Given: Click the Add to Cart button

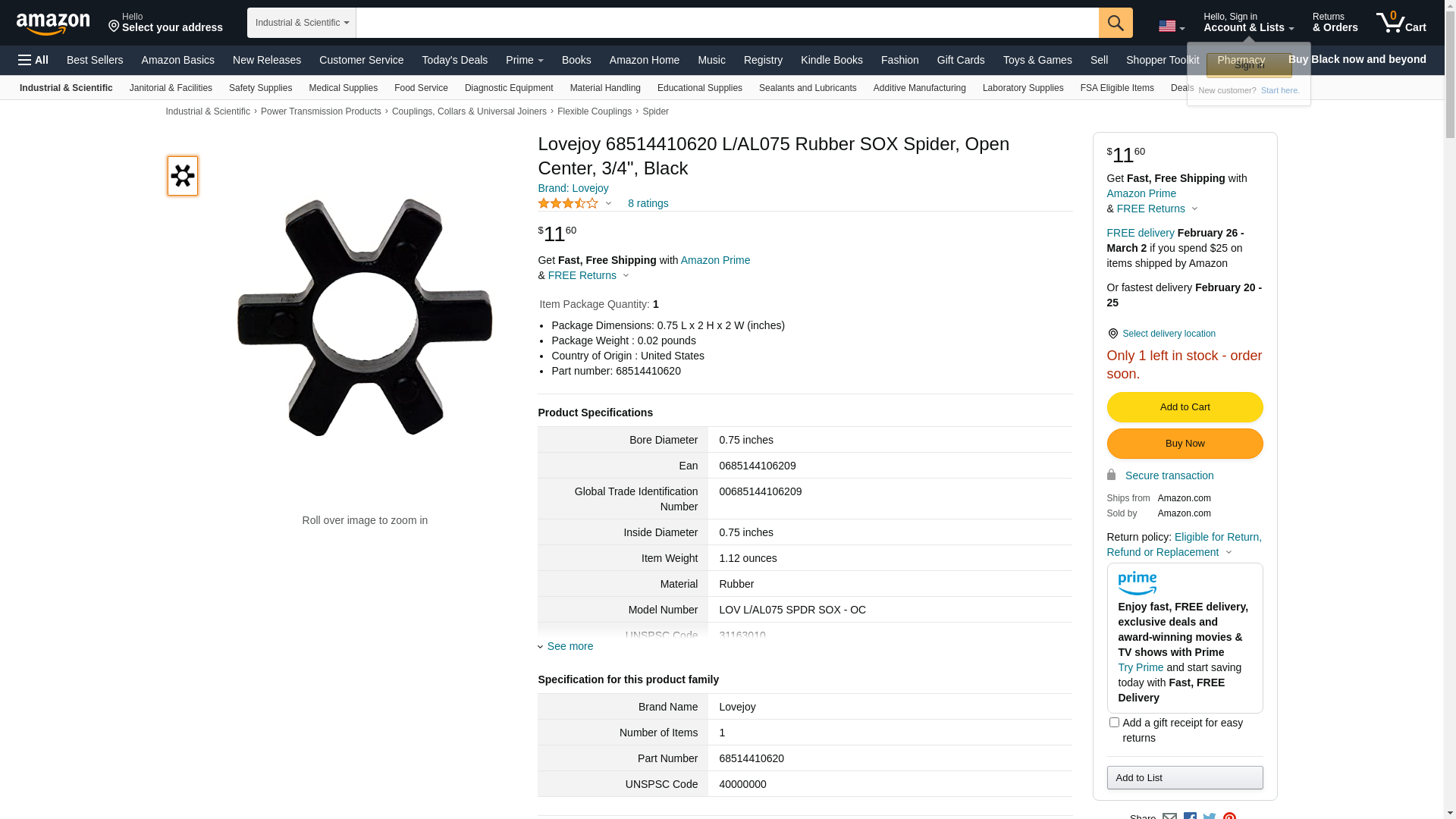Looking at the screenshot, I should click(1184, 407).
